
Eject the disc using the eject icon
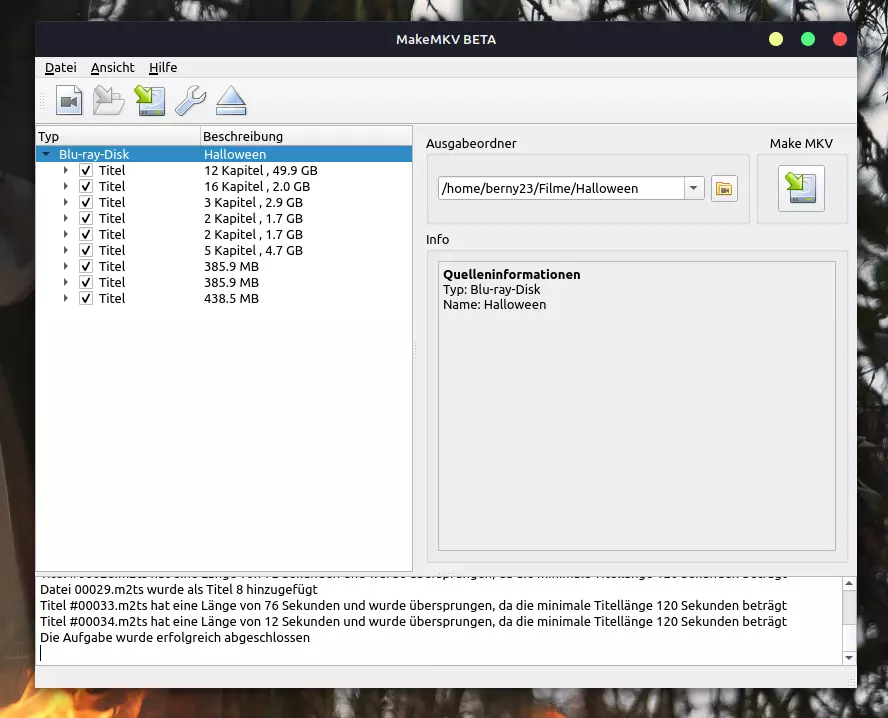tap(231, 101)
